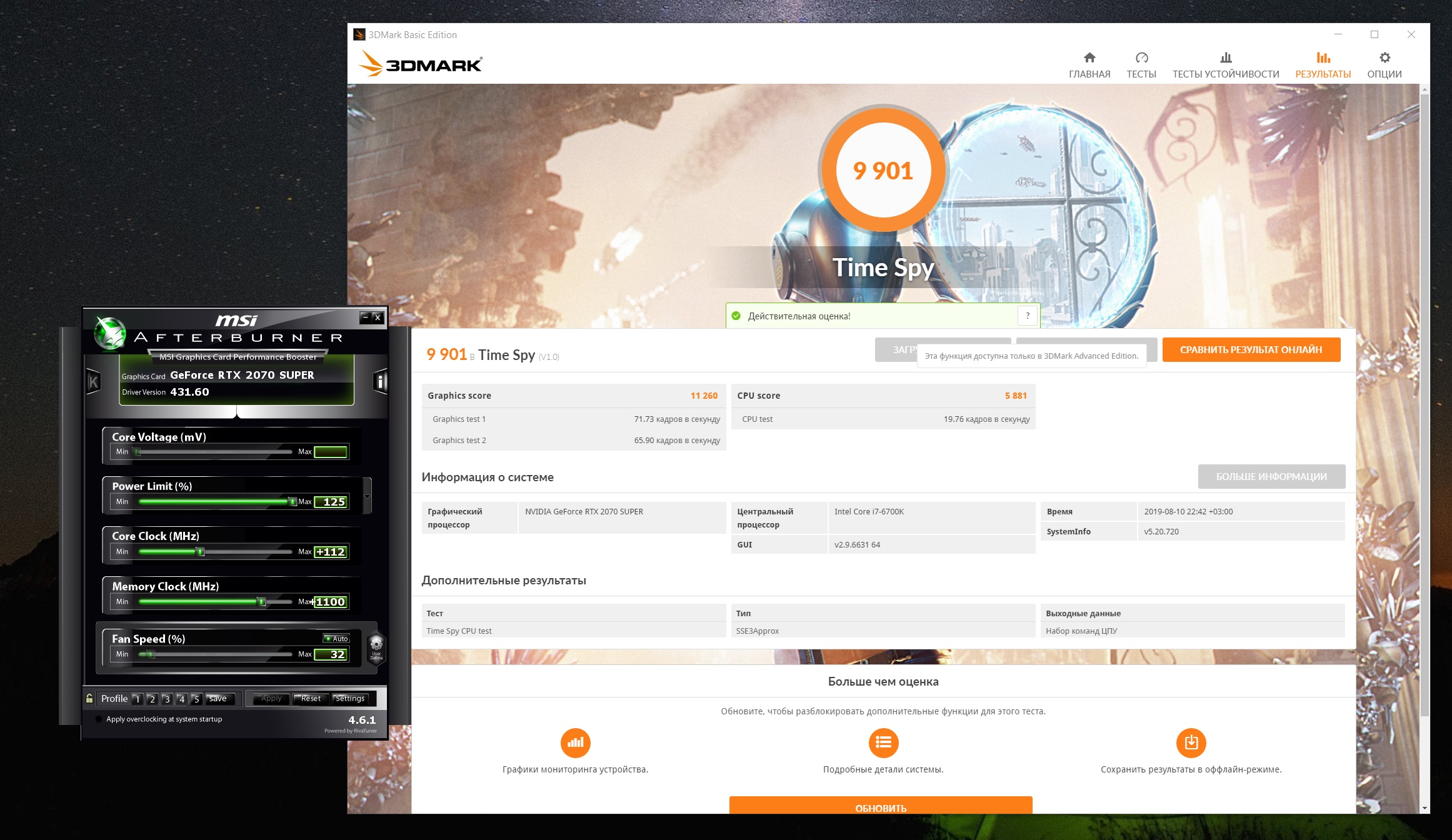Open Stress Tests chart icon
This screenshot has width=1452, height=840.
point(1226,58)
